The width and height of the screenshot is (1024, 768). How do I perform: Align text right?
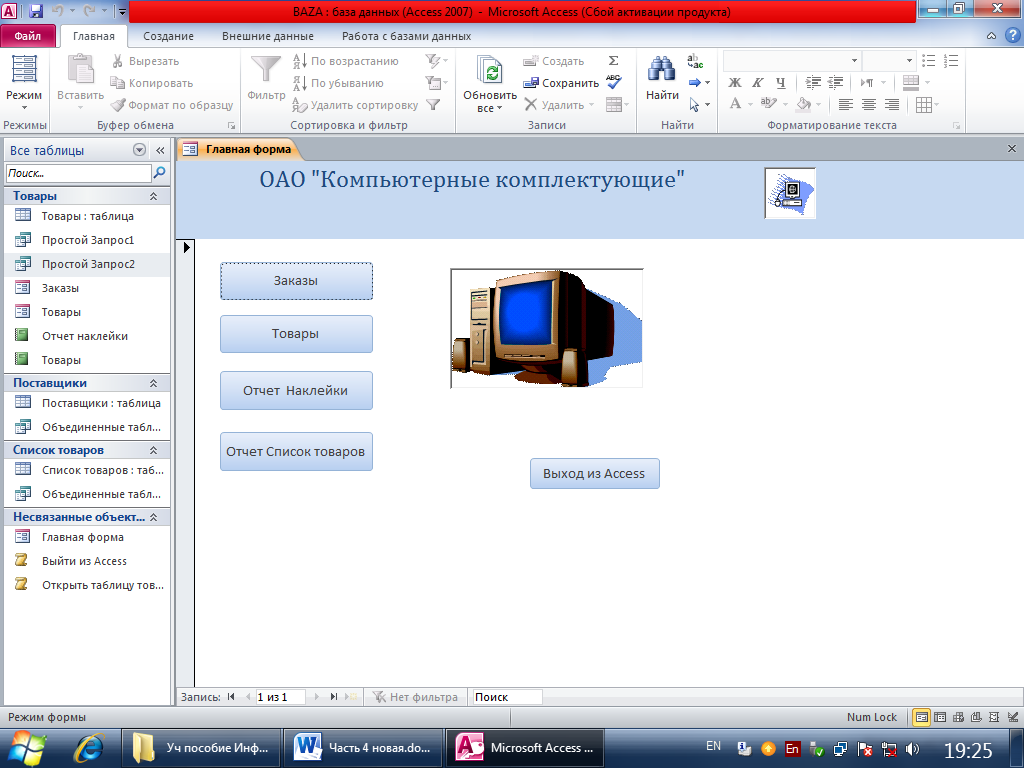(891, 104)
